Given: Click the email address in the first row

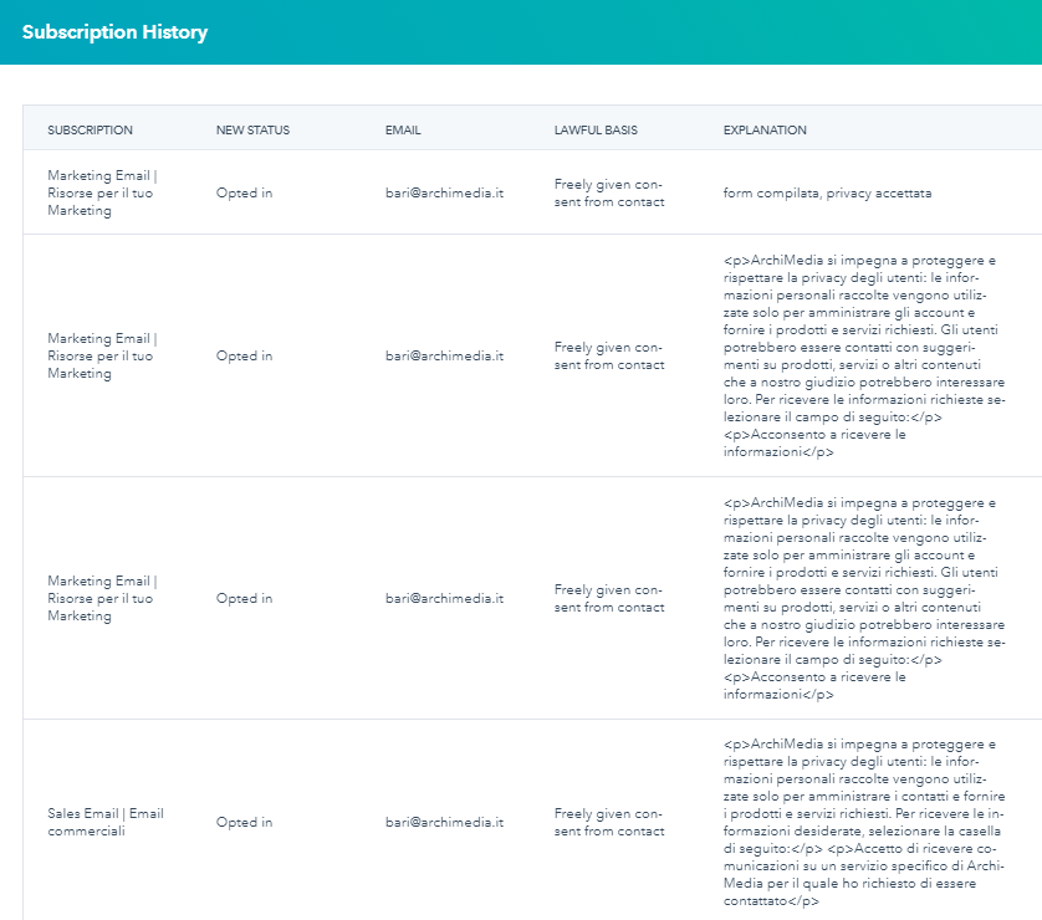Looking at the screenshot, I should click(444, 193).
